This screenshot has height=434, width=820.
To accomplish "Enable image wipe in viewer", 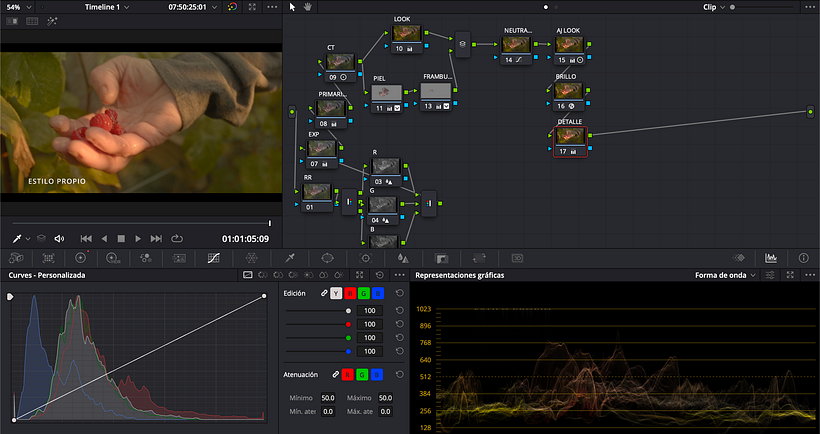I will [x=12, y=21].
